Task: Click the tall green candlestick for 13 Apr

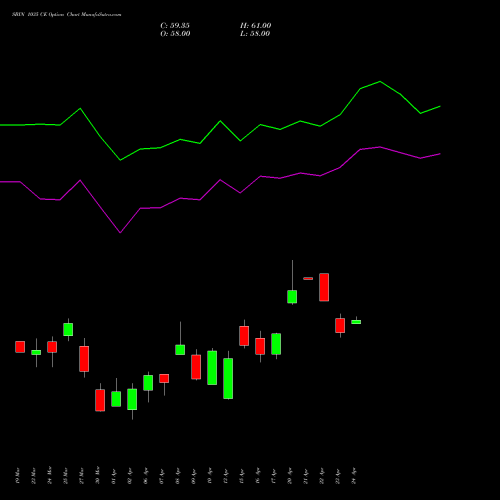Action: click(x=228, y=378)
